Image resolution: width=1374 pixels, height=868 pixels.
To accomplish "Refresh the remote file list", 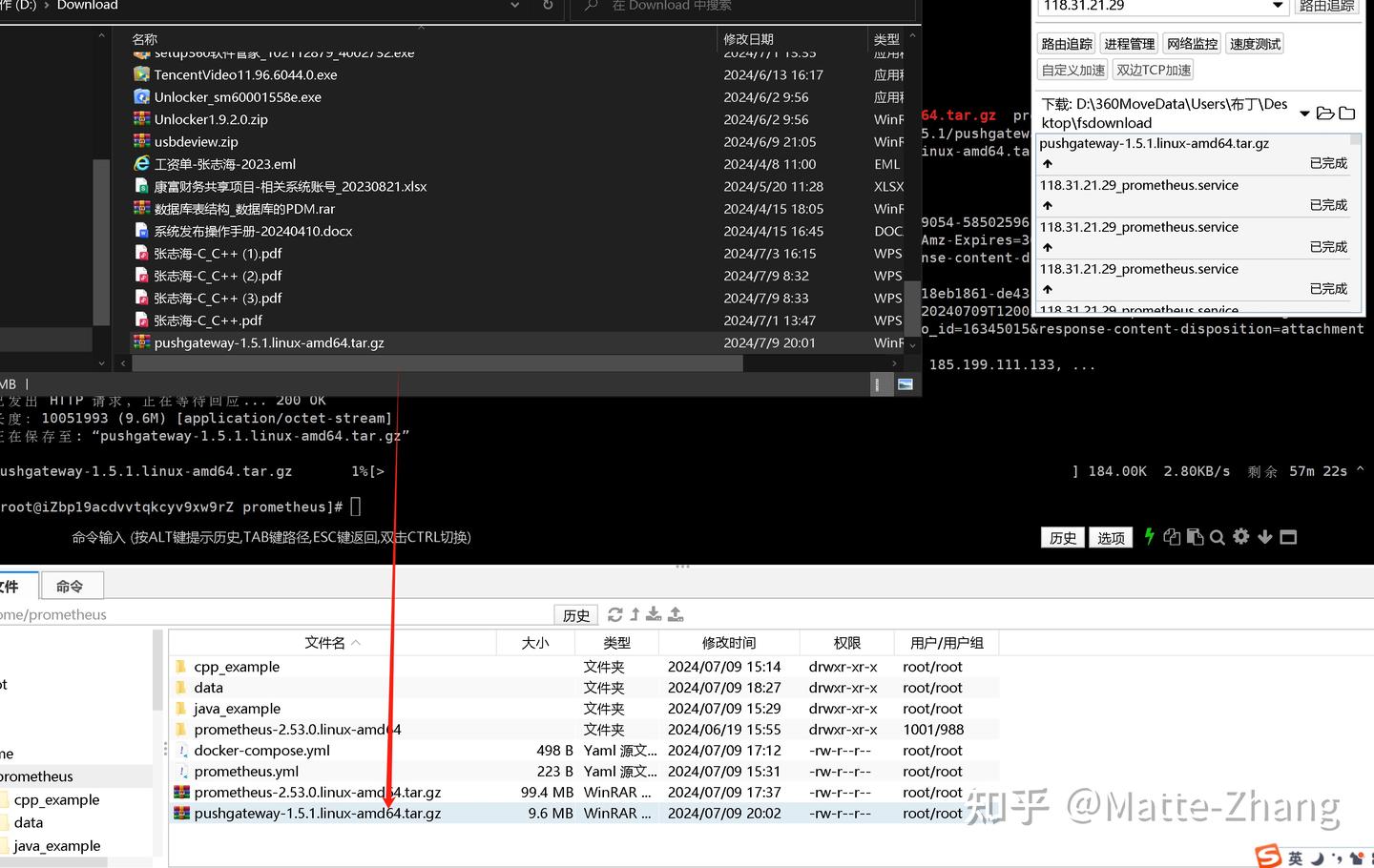I will click(614, 614).
